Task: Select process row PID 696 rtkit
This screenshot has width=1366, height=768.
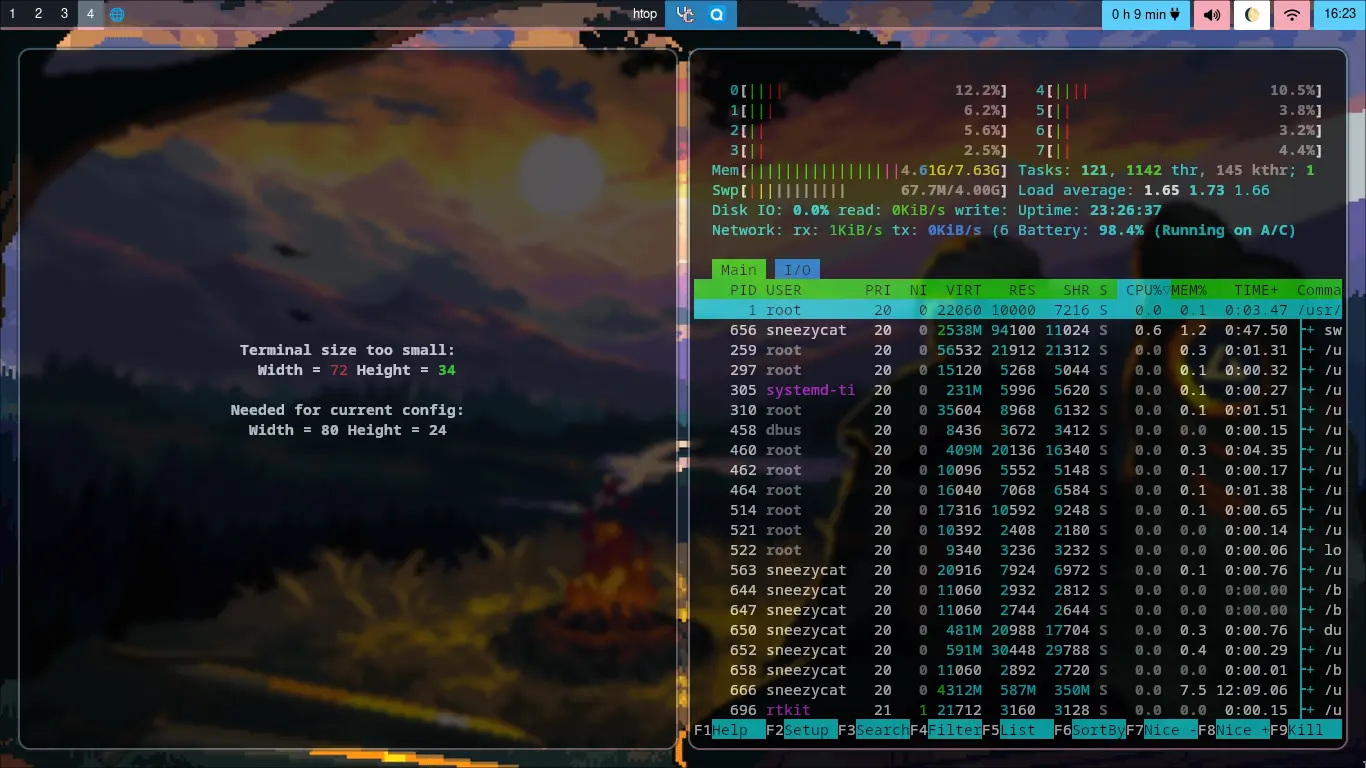Action: pyautogui.click(x=1018, y=710)
